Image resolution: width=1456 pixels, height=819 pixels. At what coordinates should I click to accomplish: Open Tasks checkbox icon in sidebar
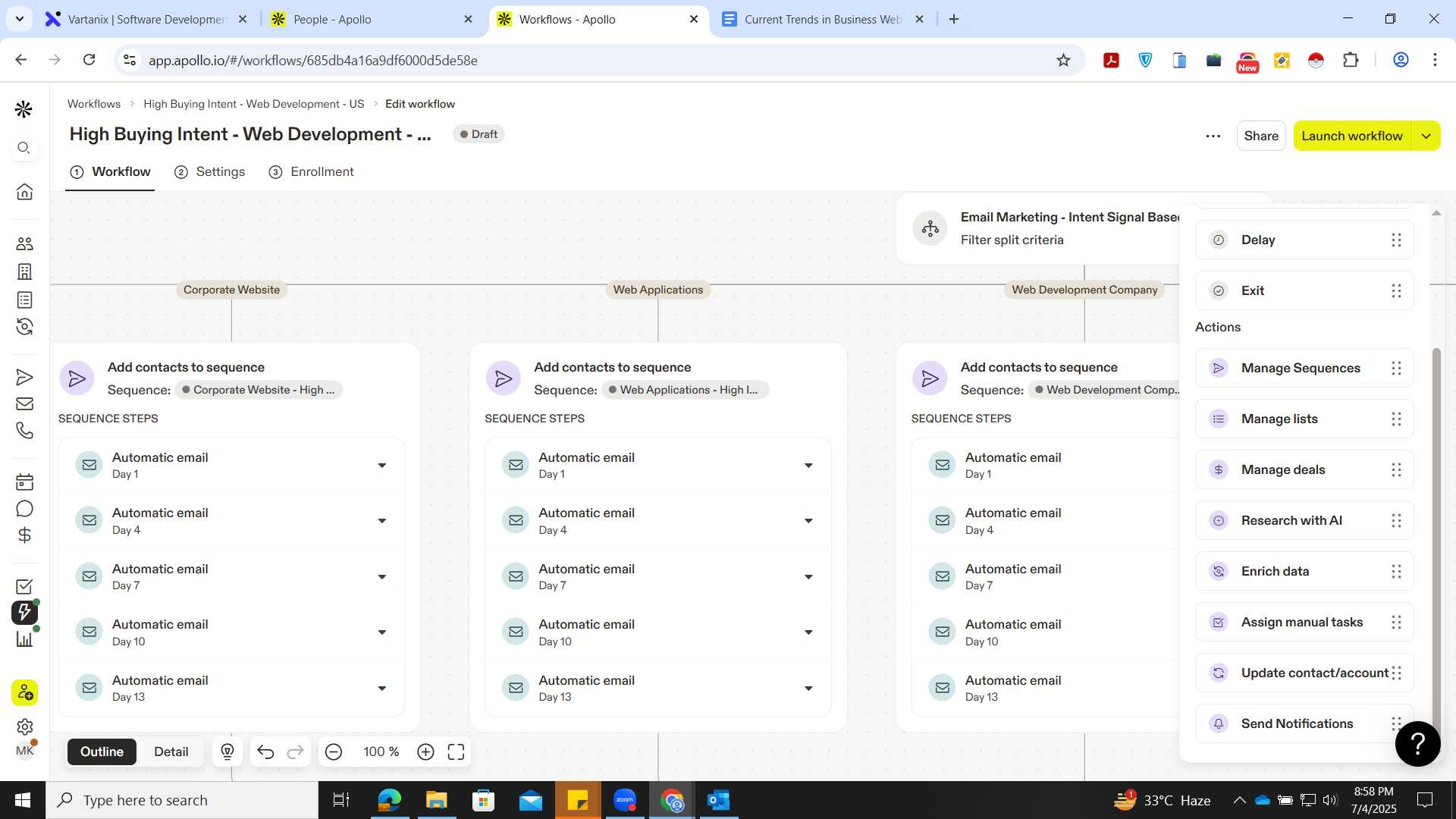pos(24,586)
